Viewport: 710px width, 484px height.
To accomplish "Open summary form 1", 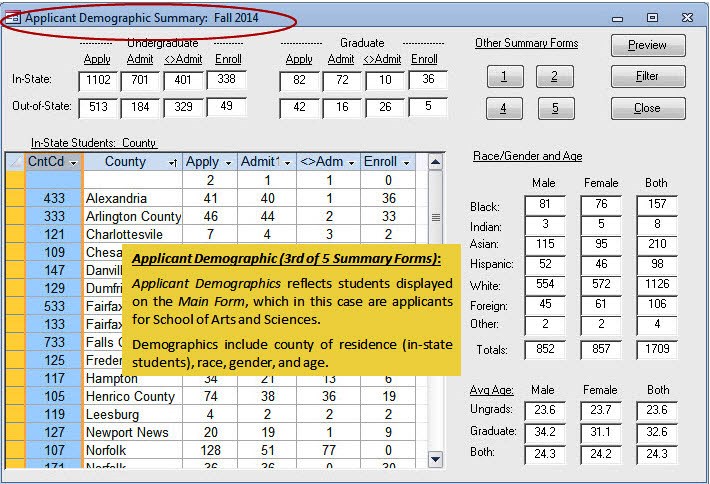I will 505,77.
